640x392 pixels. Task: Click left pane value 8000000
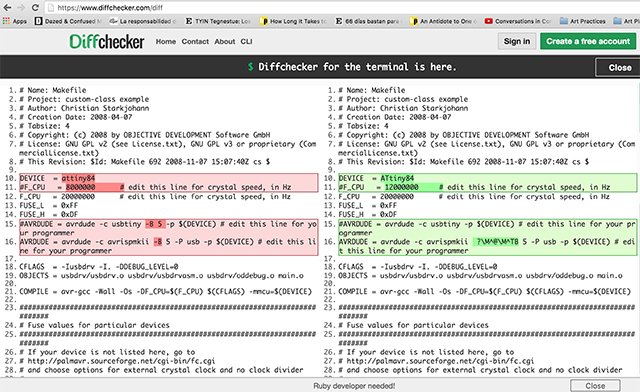click(x=80, y=187)
